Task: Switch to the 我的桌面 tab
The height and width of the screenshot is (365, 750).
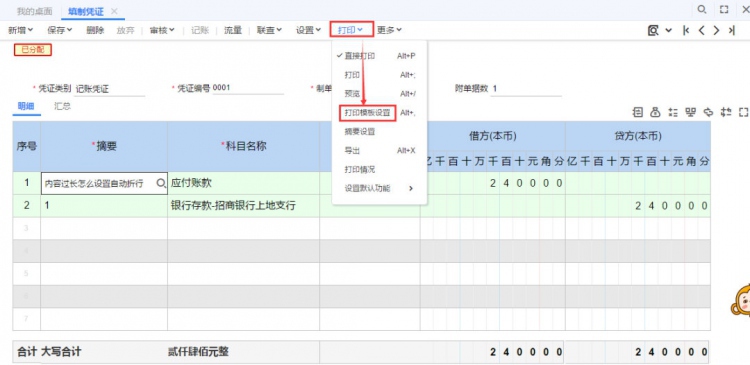Action: coord(34,11)
